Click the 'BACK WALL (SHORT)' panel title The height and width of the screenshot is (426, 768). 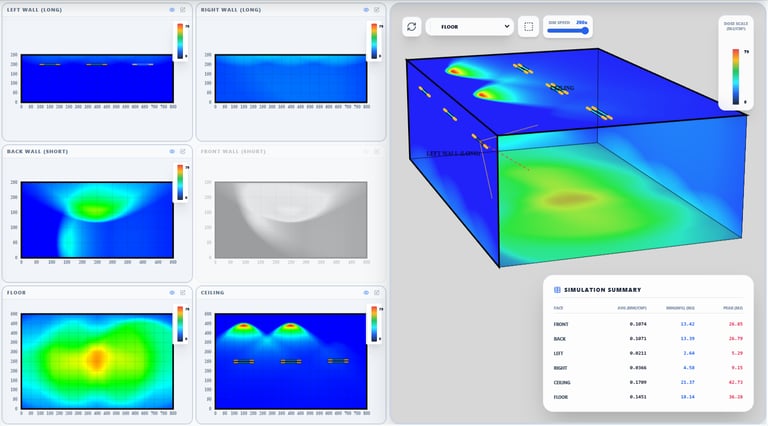point(37,151)
